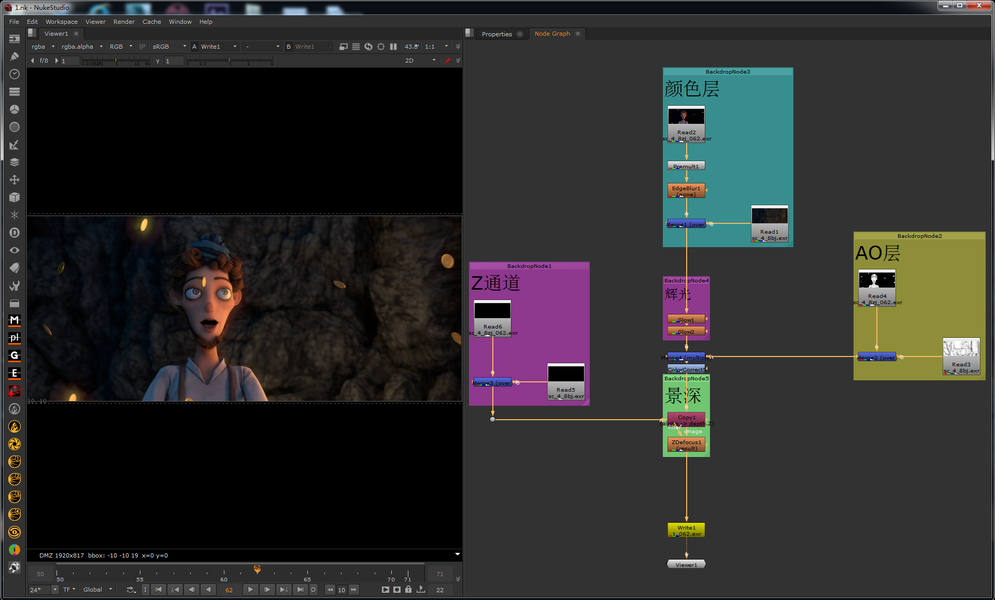
Task: Open the G plugin toolbar icon
Action: pos(14,356)
